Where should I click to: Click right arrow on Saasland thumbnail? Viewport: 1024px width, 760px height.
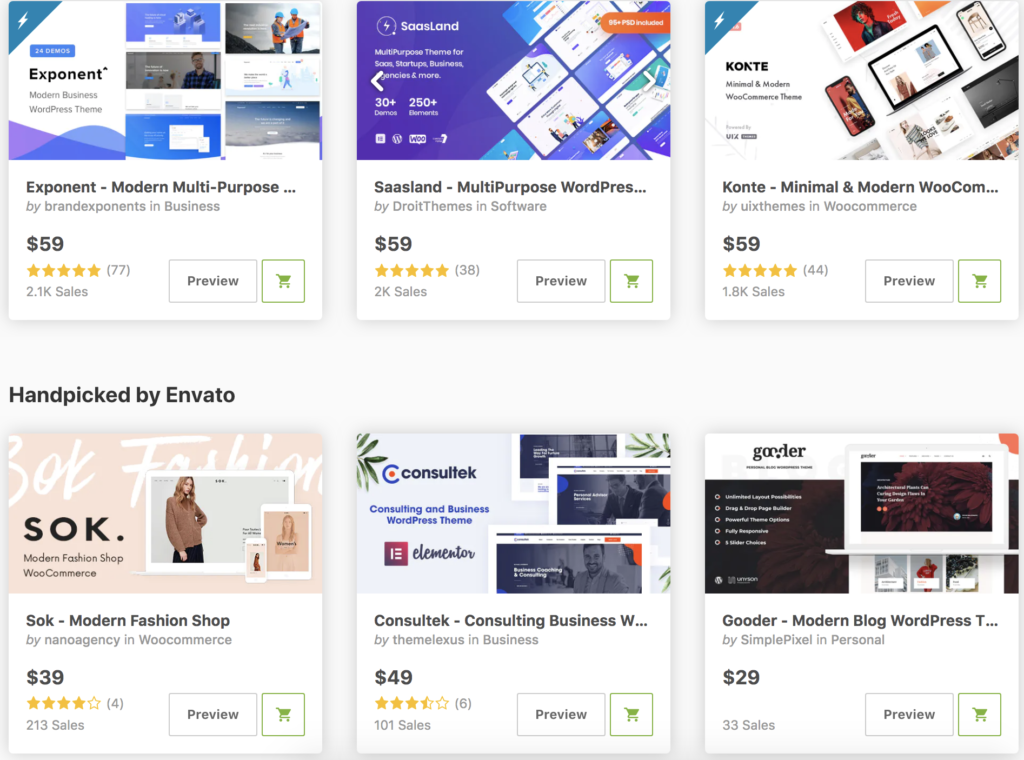(649, 81)
